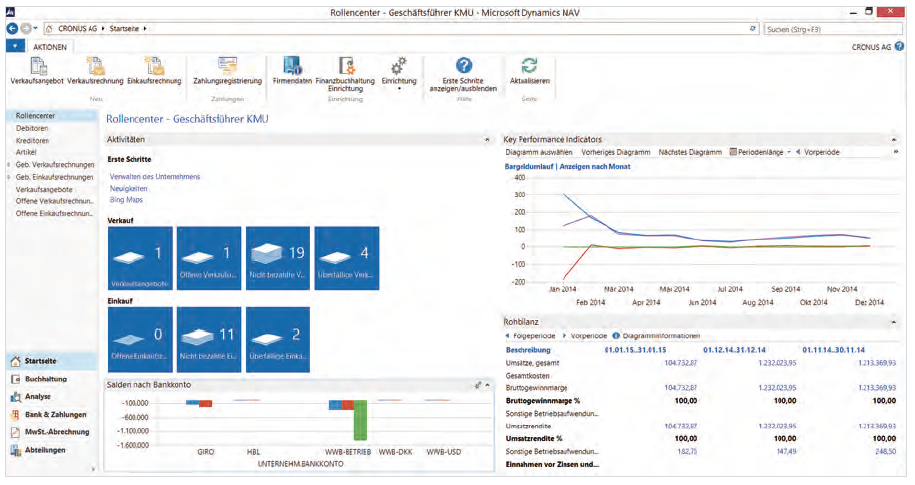The width and height of the screenshot is (915, 485).
Task: Open Diagramminformationen in Rohbilanz
Action: click(x=656, y=336)
